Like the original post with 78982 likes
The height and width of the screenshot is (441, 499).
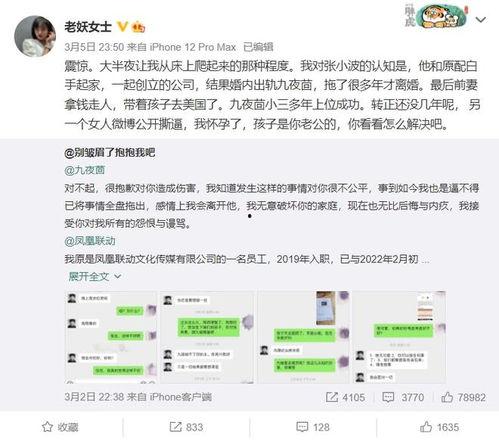point(463,397)
